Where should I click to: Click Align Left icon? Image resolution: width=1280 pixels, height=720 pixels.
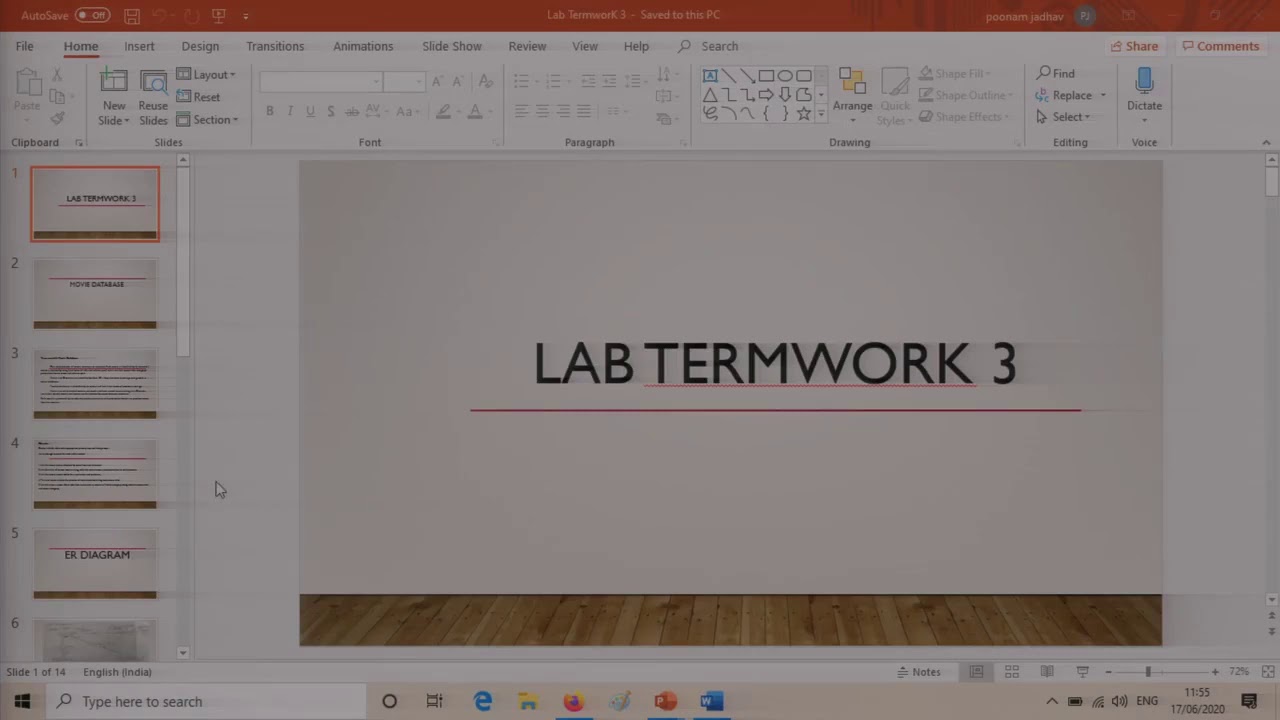tap(521, 111)
